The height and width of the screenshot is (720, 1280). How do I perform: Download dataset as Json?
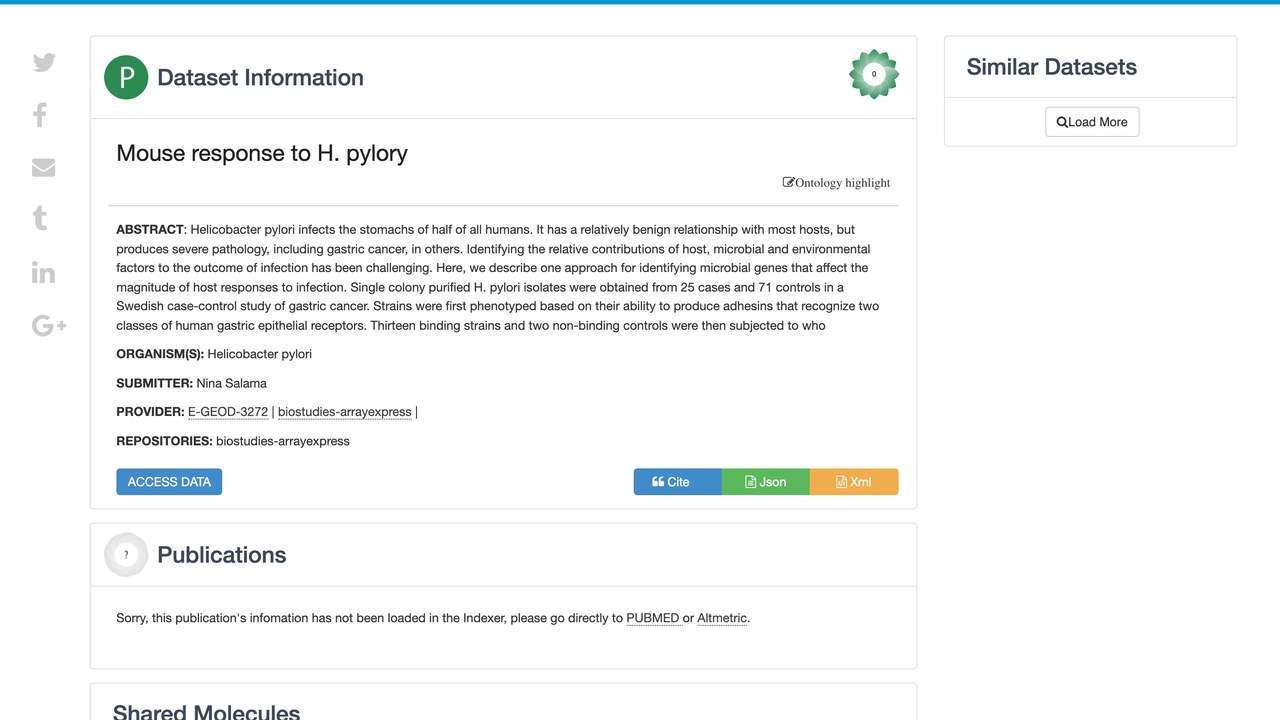click(765, 482)
